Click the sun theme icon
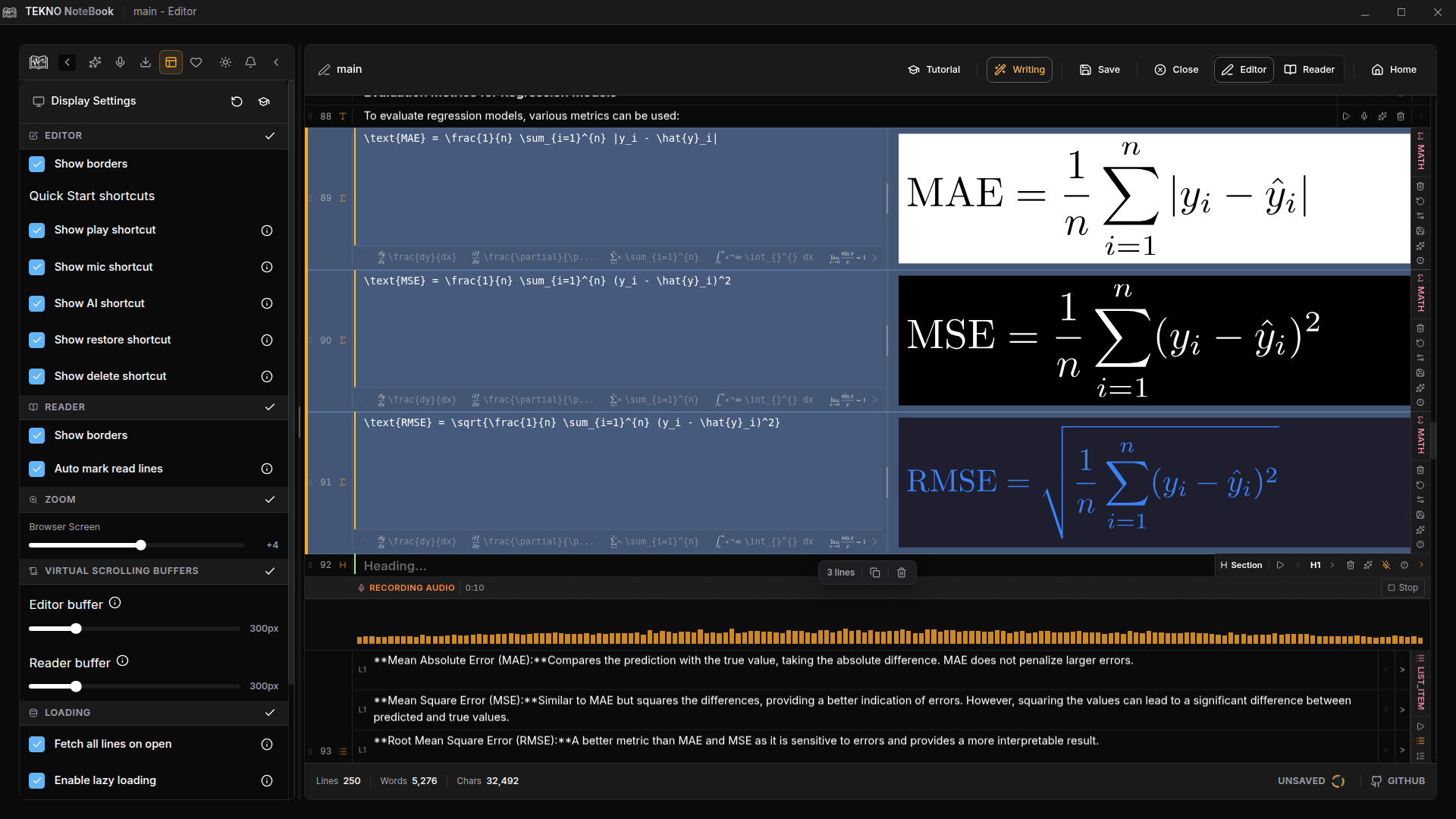1456x819 pixels. (x=225, y=62)
